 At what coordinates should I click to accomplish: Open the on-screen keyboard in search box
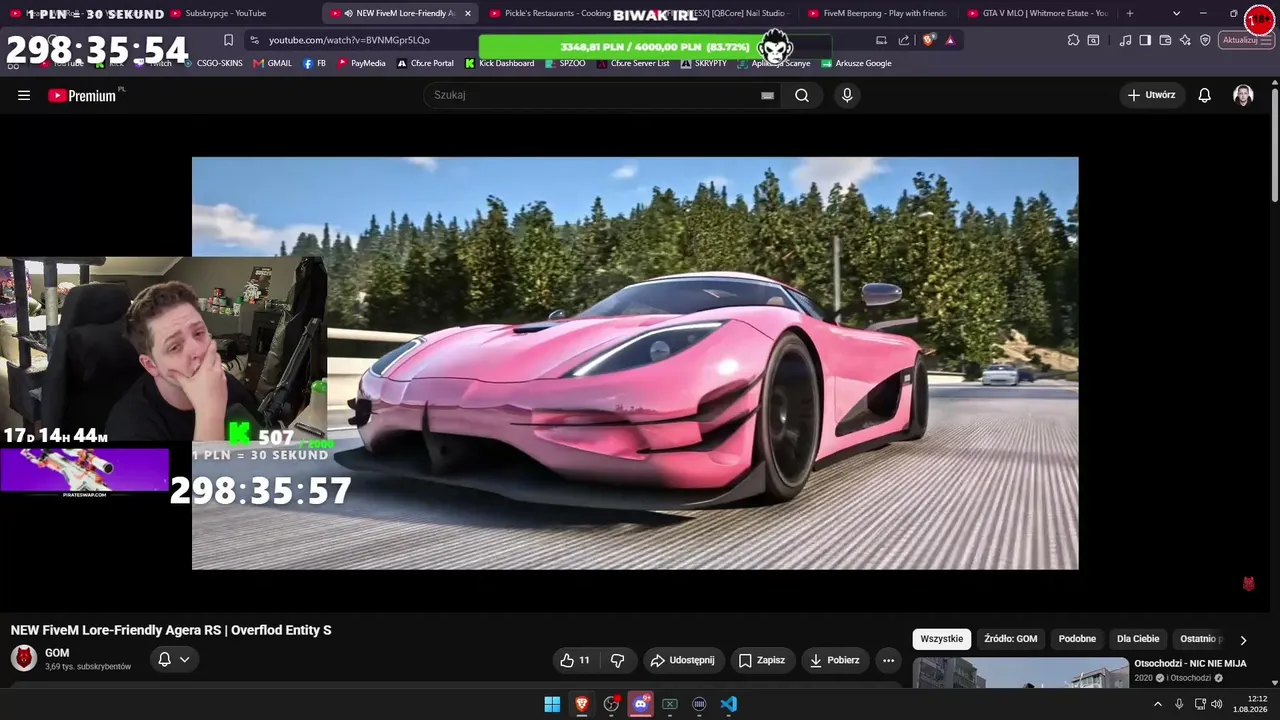767,95
